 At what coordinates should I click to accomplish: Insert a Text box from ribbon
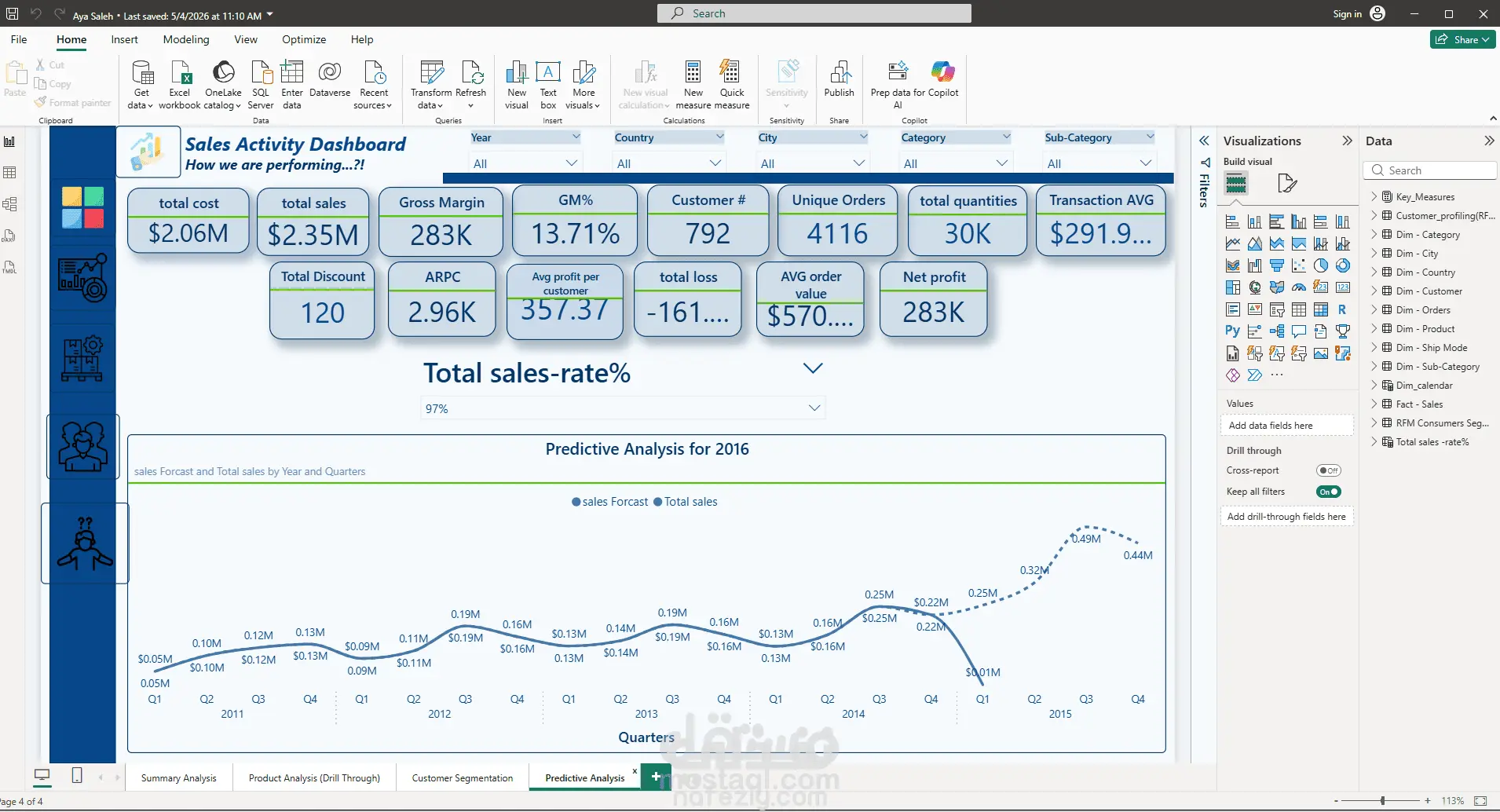coord(548,85)
